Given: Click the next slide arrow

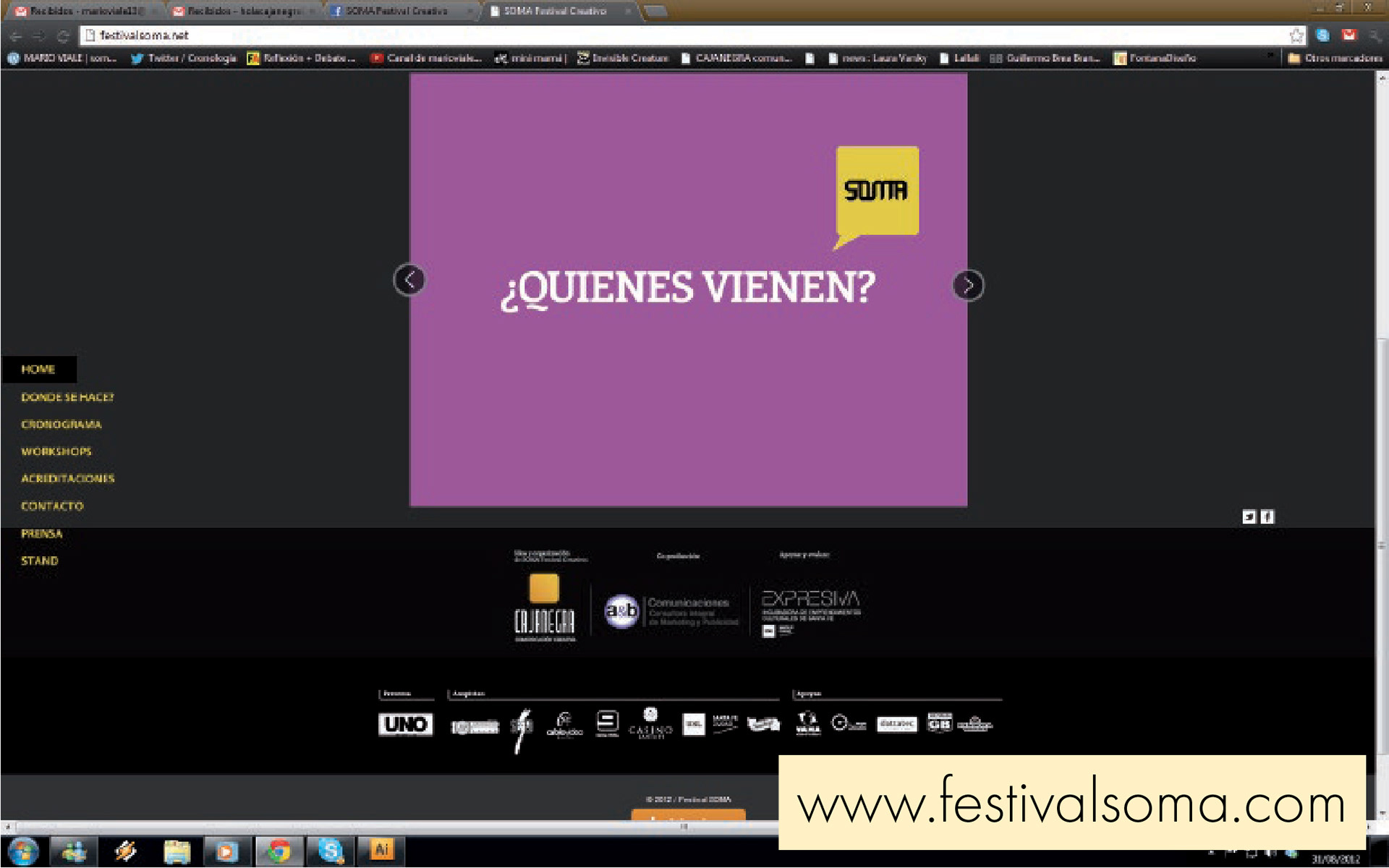Looking at the screenshot, I should (968, 285).
